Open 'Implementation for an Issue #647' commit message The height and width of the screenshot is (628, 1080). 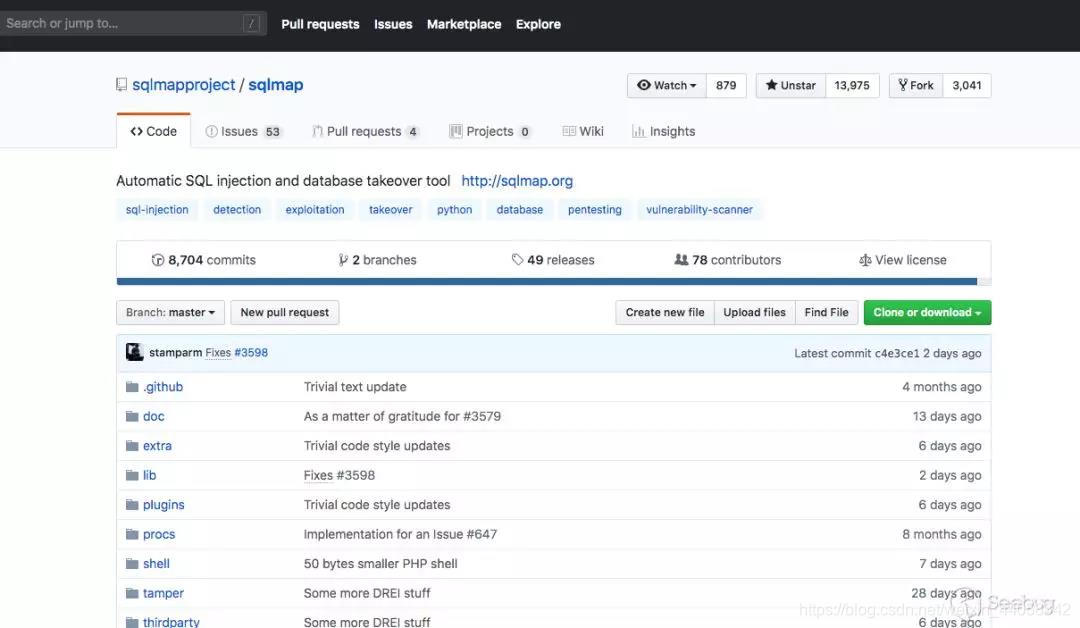400,534
